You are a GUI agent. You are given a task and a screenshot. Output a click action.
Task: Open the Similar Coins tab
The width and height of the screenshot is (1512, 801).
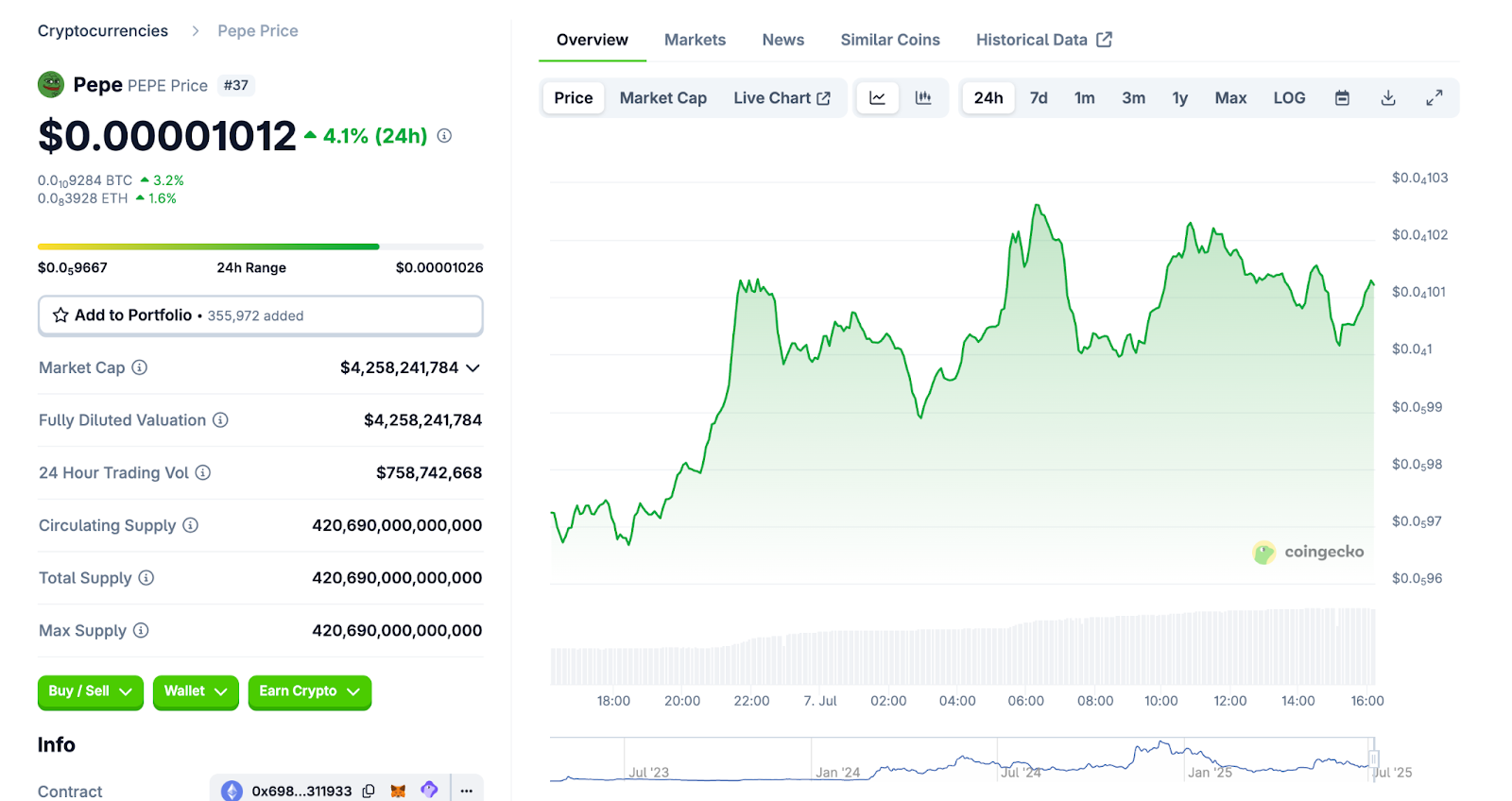889,40
